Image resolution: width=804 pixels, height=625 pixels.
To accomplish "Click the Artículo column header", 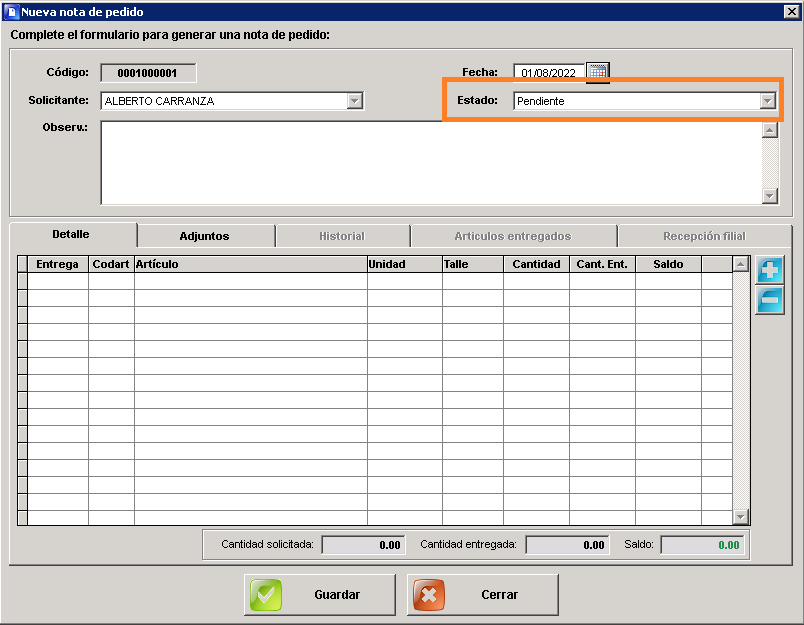I will 251,264.
